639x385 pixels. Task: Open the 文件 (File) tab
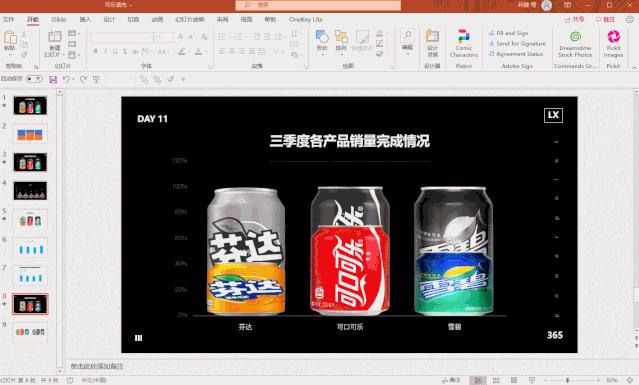coord(8,19)
